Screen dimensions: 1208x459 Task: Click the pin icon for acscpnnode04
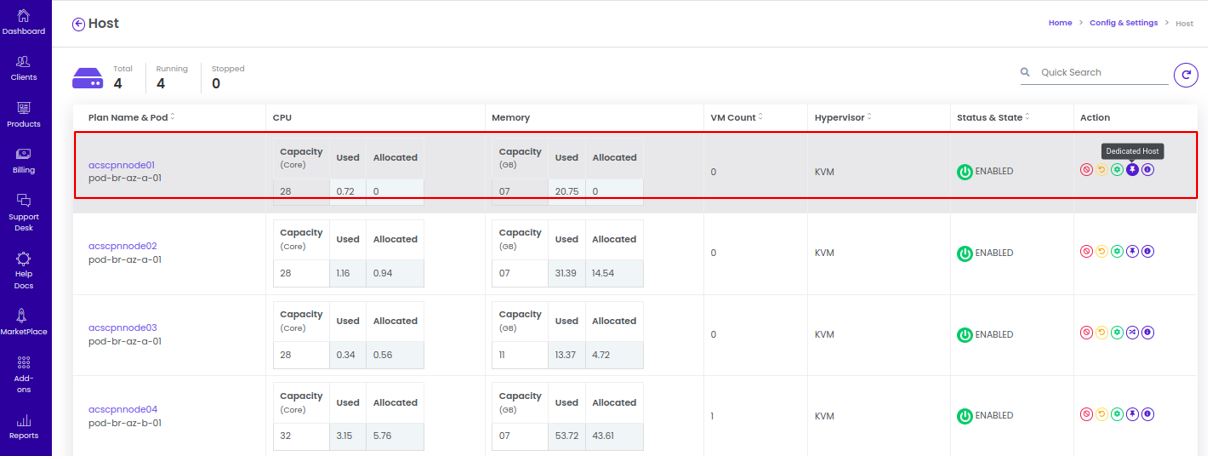(x=1132, y=414)
